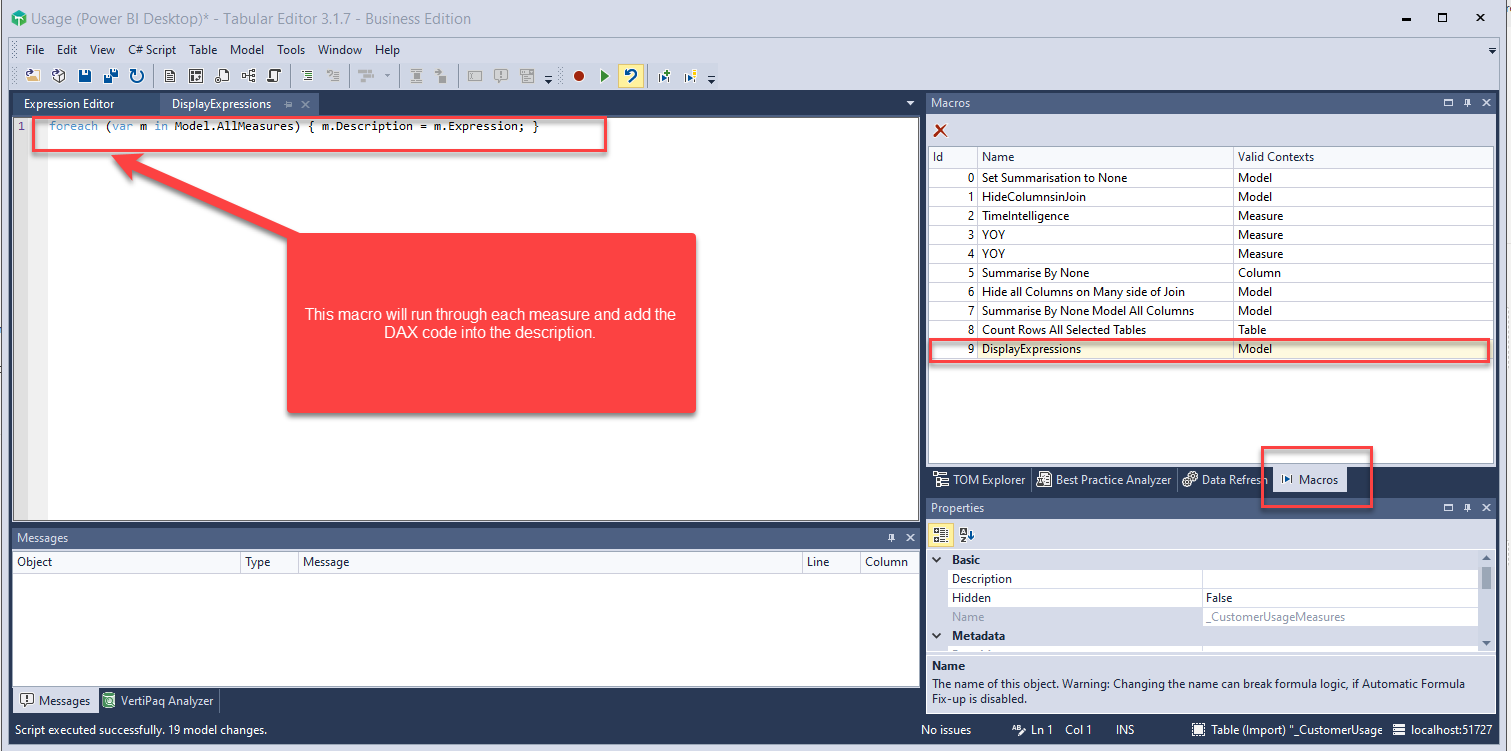
Task: Click the localhost:51727 status bar entry
Action: [x=1444, y=730]
